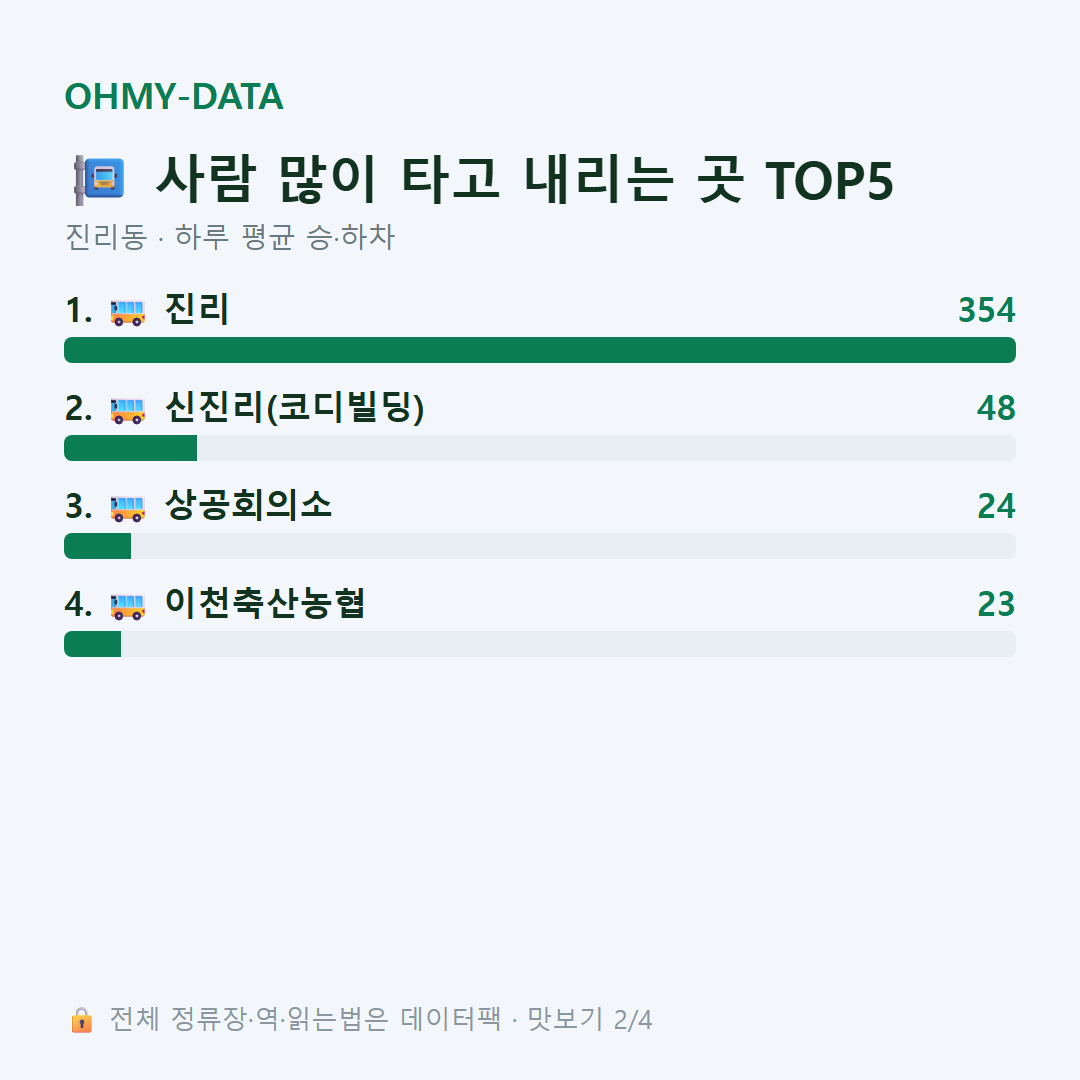
Task: Click the 48 ridership value
Action: pyautogui.click(x=996, y=408)
